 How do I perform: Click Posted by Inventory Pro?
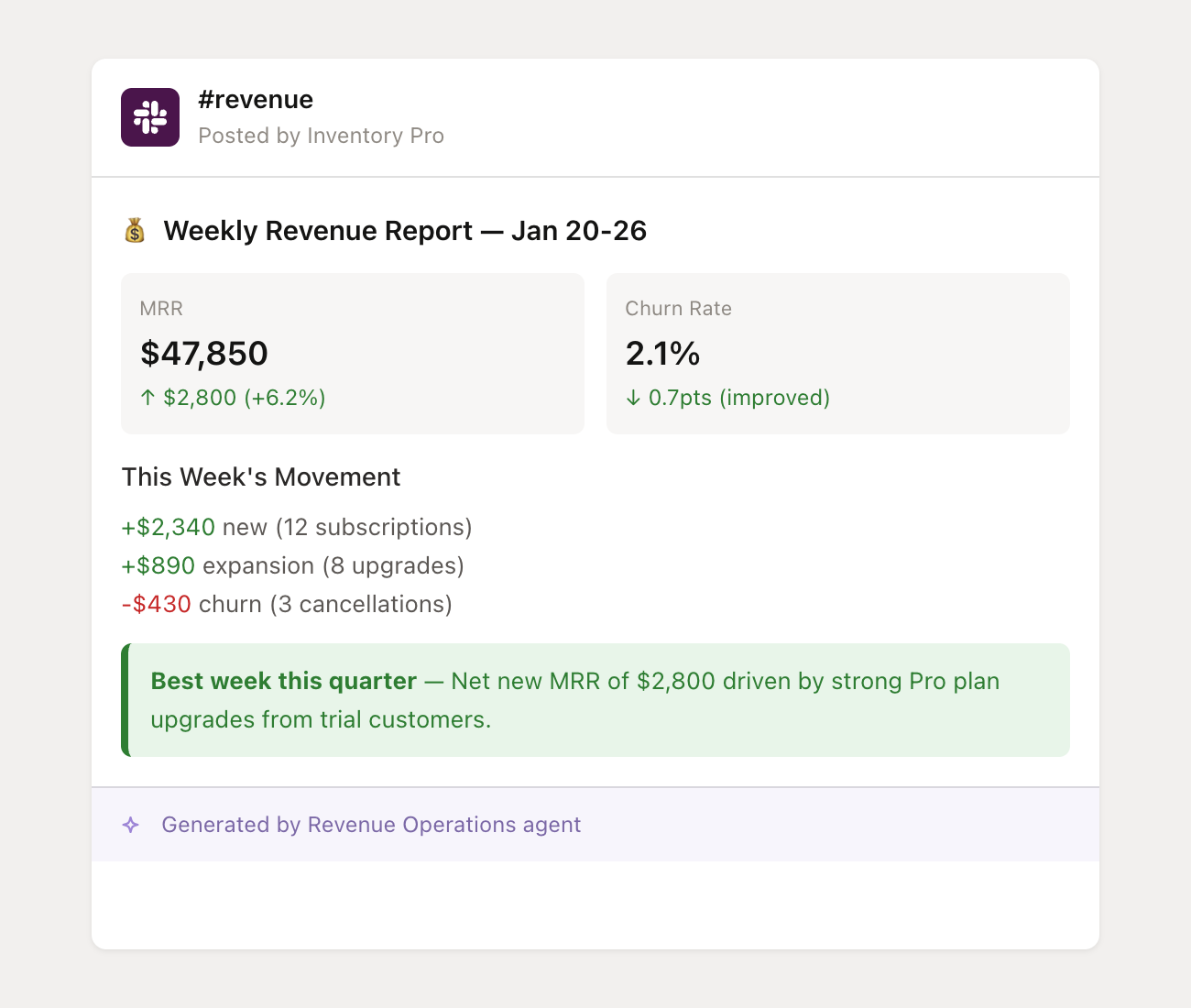(321, 135)
